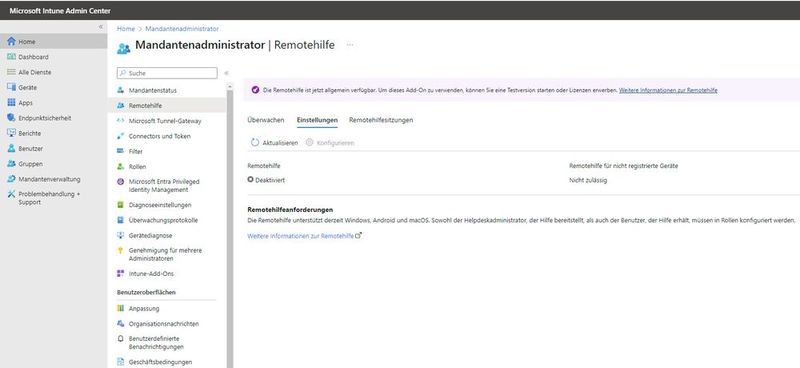Click the Mandantenadministrator page header icon
800x368 pixels.
123,48
